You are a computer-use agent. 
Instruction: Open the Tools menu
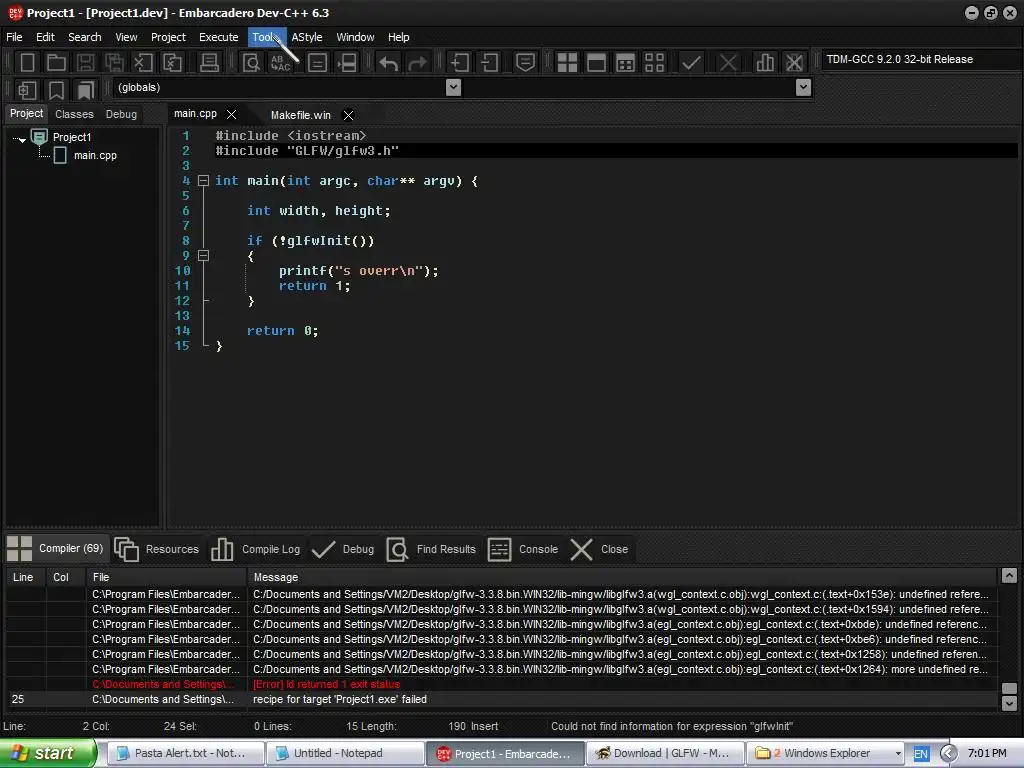pos(265,37)
